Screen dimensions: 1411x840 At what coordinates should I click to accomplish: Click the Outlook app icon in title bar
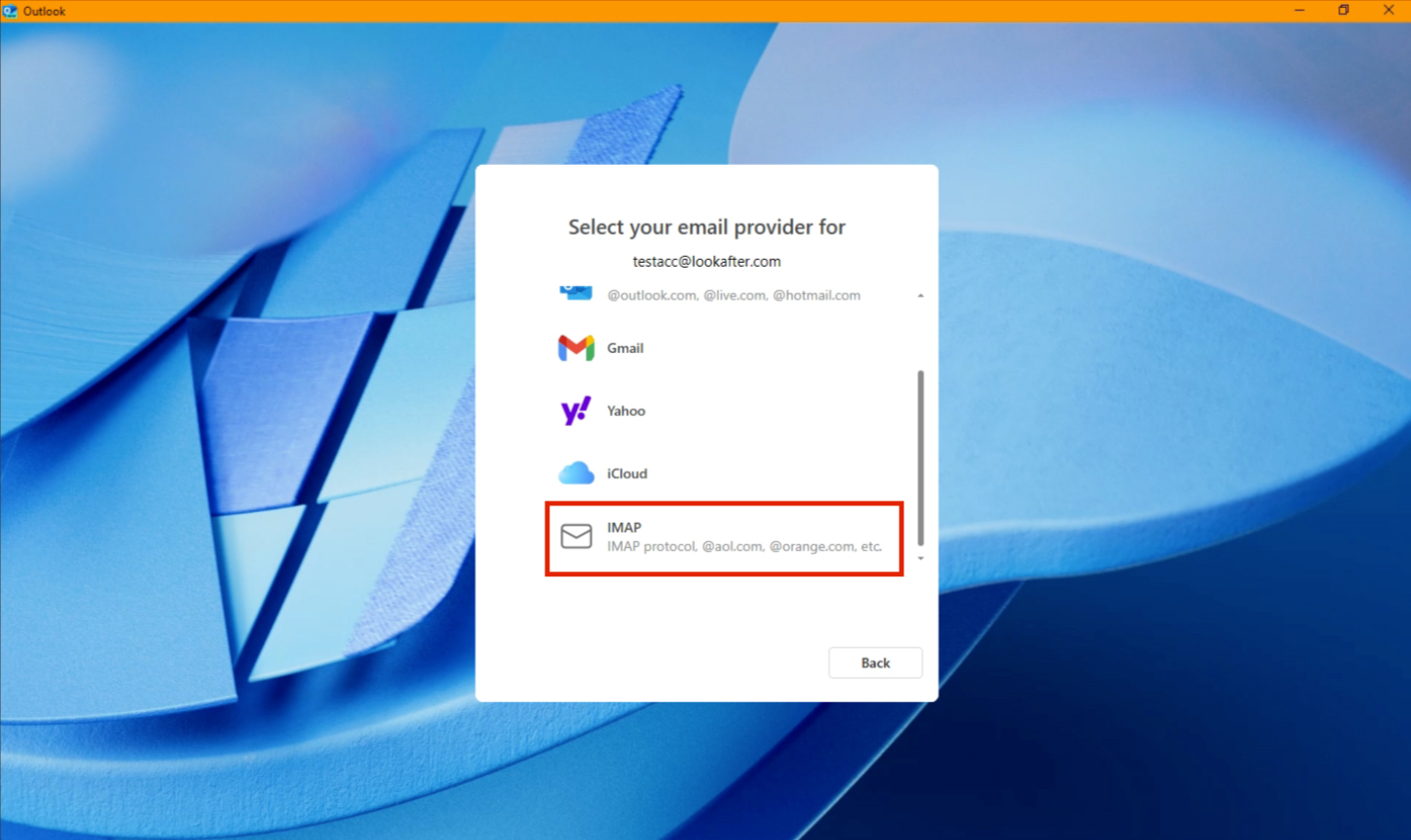[x=10, y=11]
